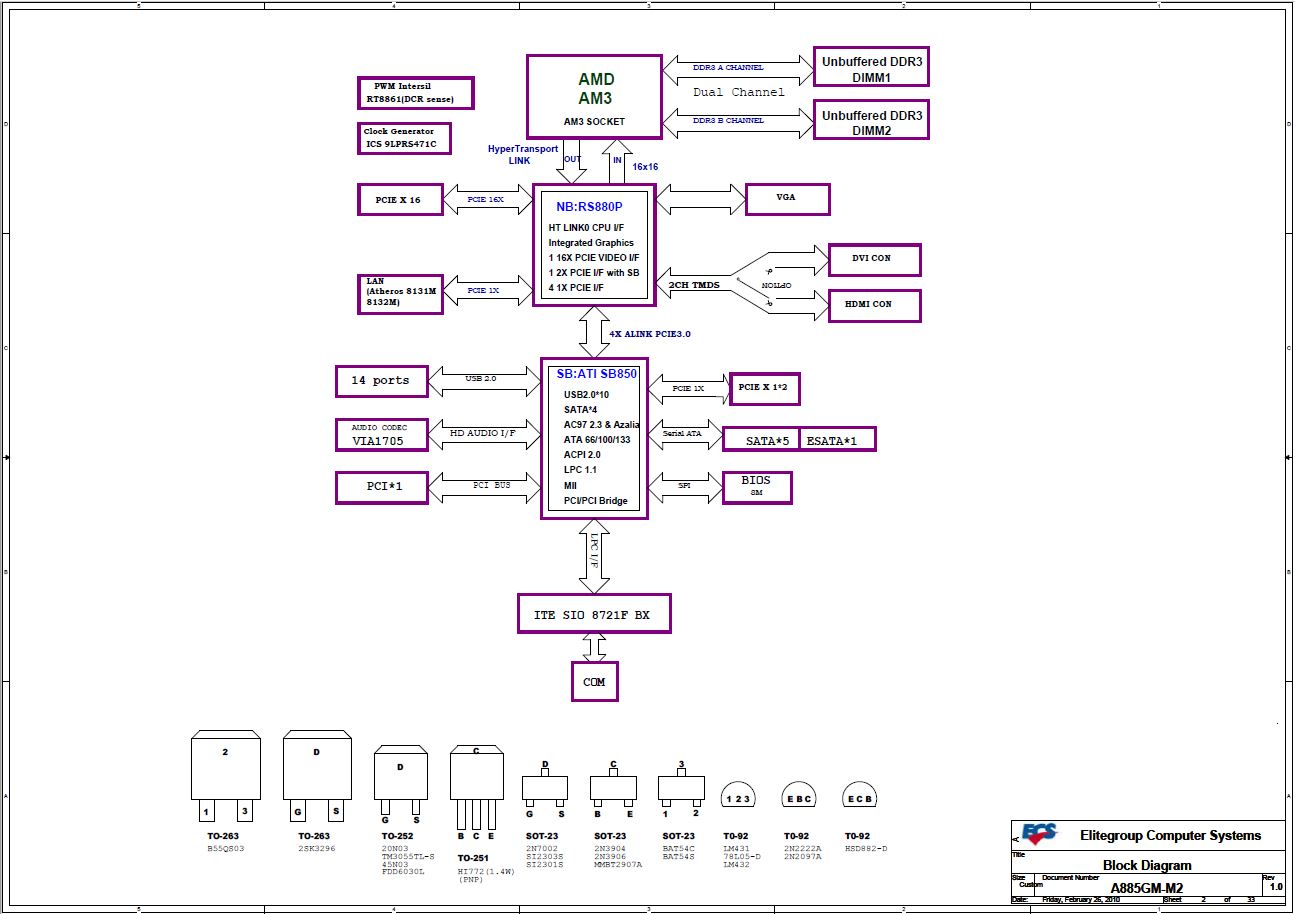Screen dimensions: 1295x914
Task: Select the 14 ports USB block
Action: tap(382, 381)
